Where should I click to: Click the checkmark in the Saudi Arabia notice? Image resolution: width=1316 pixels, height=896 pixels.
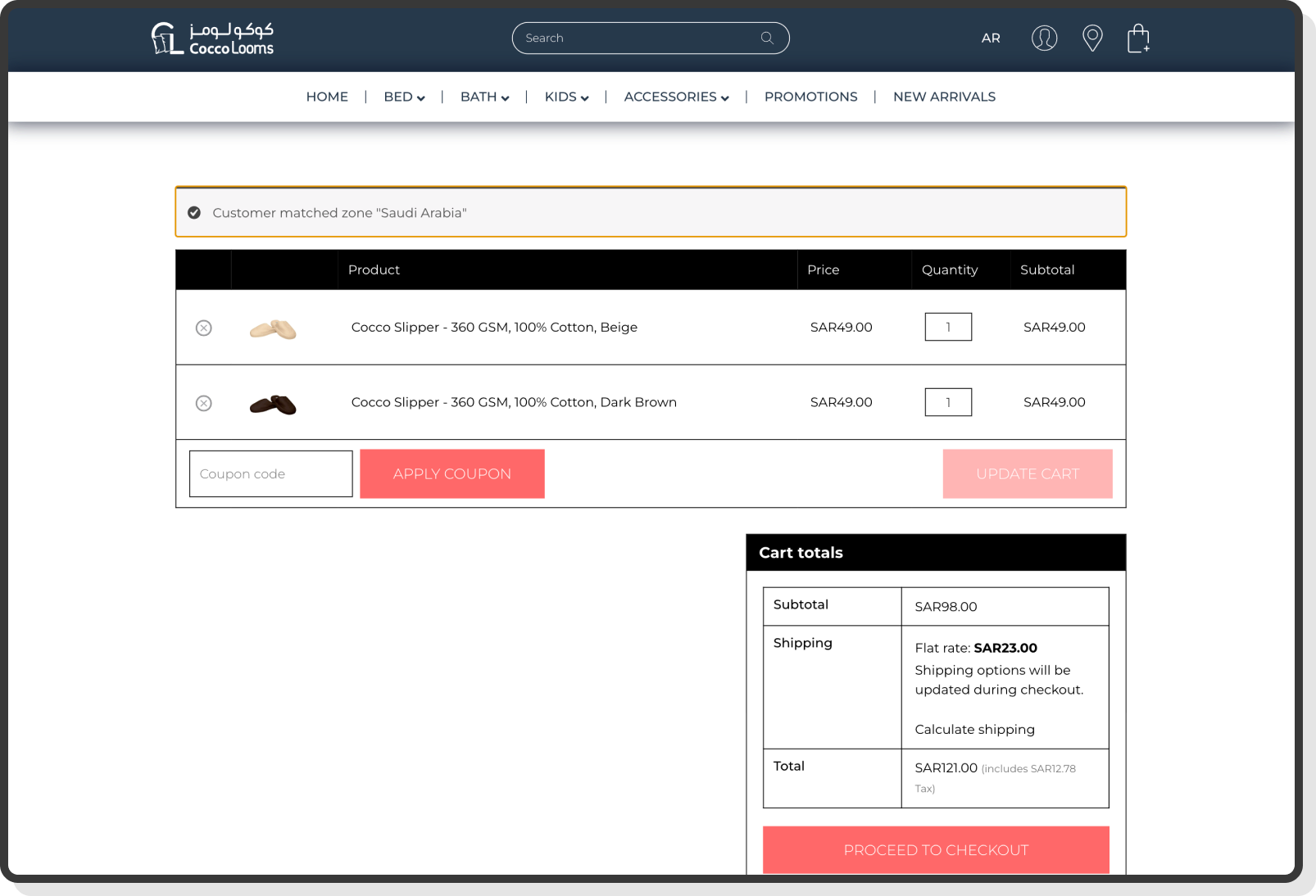click(x=193, y=212)
